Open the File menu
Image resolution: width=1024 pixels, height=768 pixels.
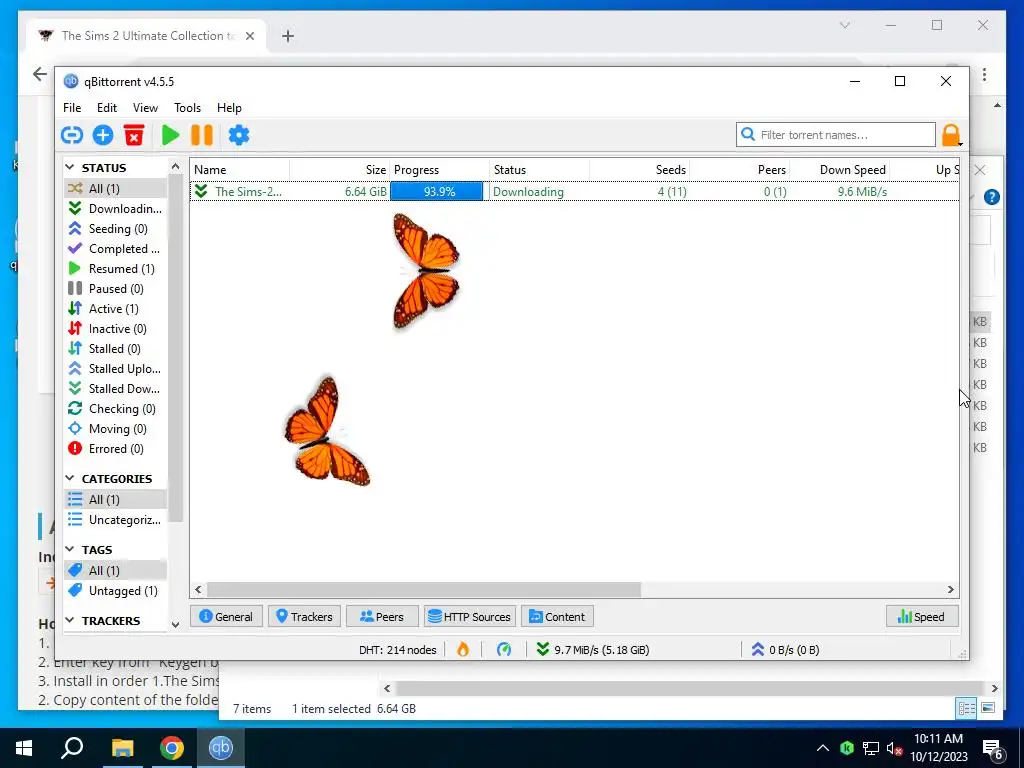coord(72,108)
